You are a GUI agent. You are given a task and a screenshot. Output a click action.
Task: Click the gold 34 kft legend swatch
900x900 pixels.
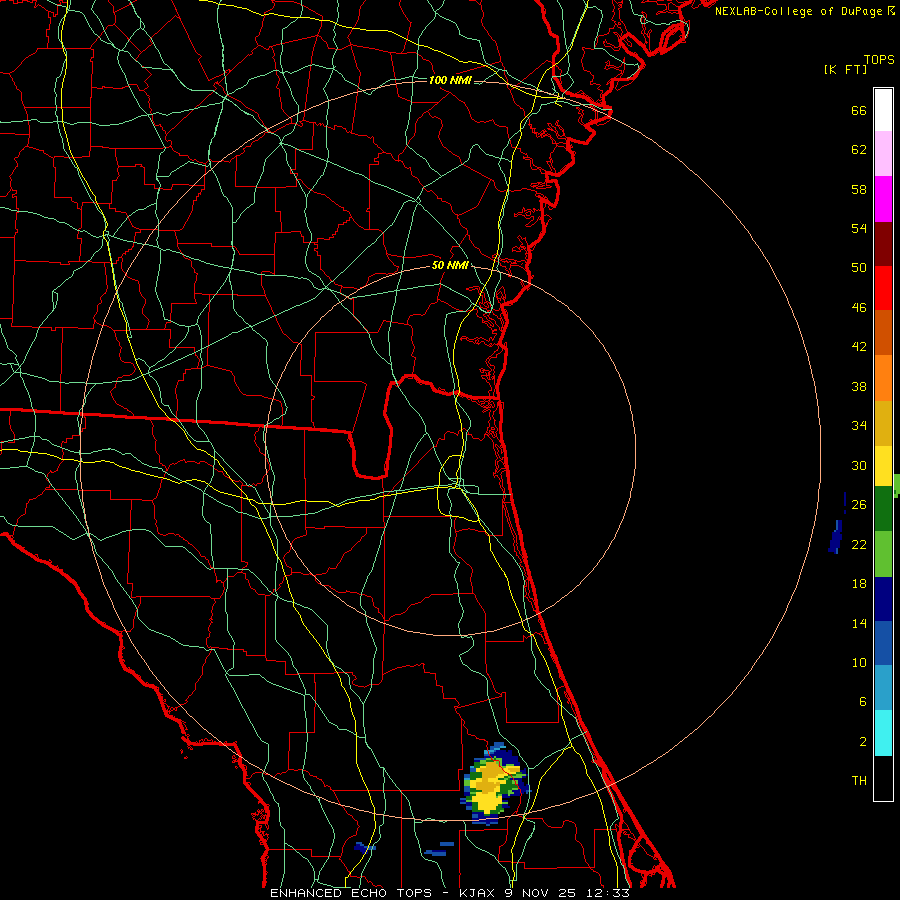pos(883,423)
